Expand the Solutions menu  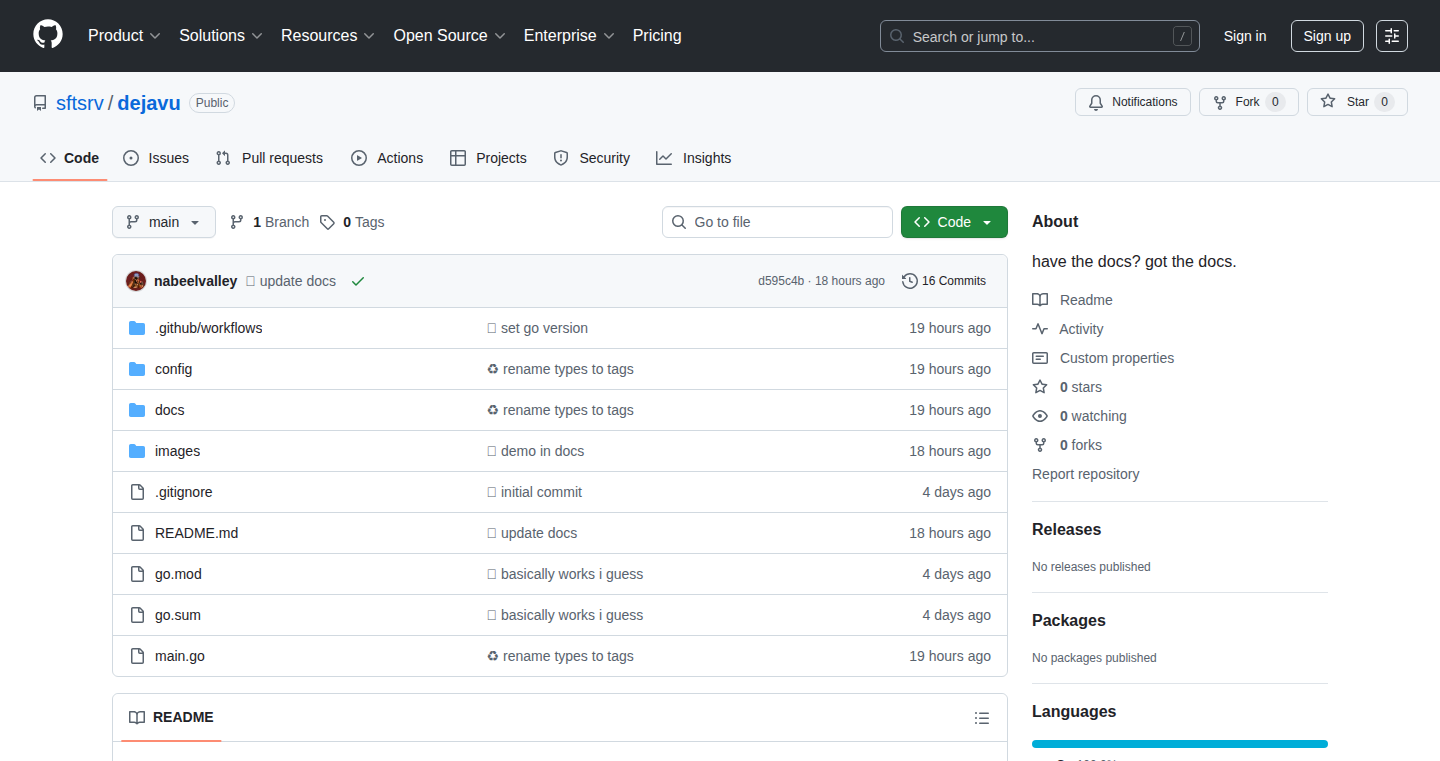[x=221, y=35]
